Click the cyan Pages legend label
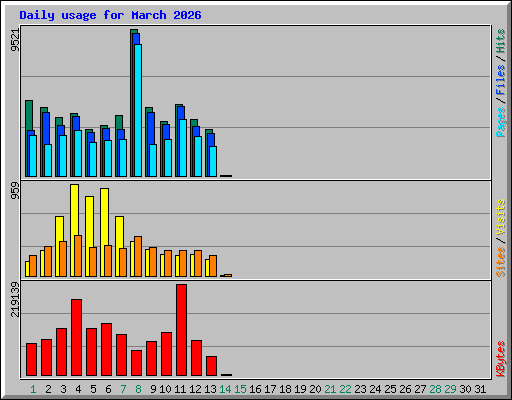Viewport: 512px width, 400px height. click(x=501, y=122)
